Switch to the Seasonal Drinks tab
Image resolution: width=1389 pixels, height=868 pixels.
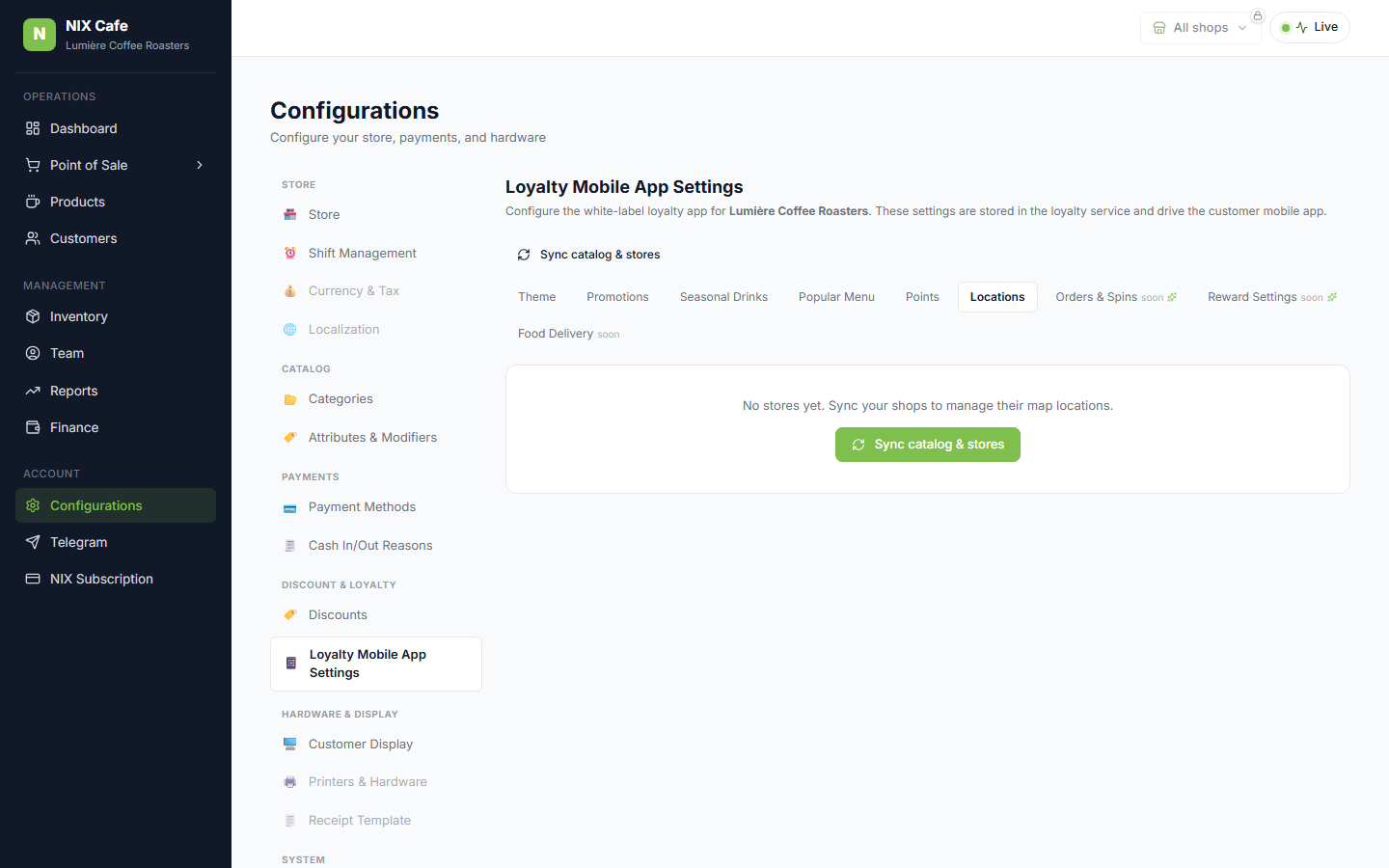click(723, 297)
